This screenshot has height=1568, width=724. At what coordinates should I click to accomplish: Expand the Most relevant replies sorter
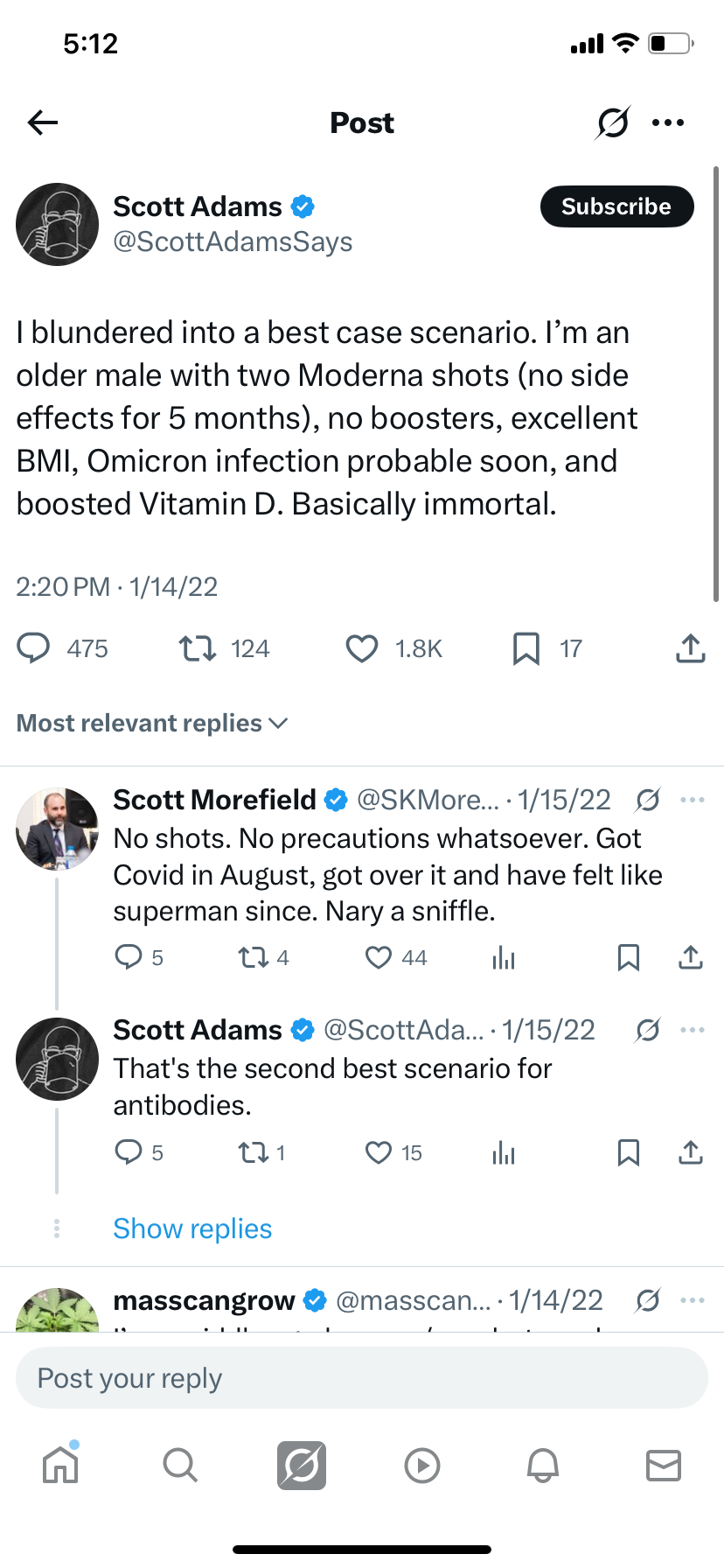click(x=152, y=724)
